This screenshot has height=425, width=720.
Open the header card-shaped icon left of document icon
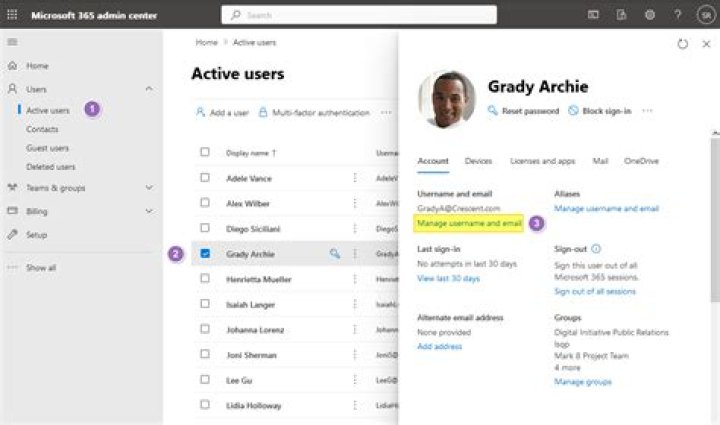(x=593, y=15)
